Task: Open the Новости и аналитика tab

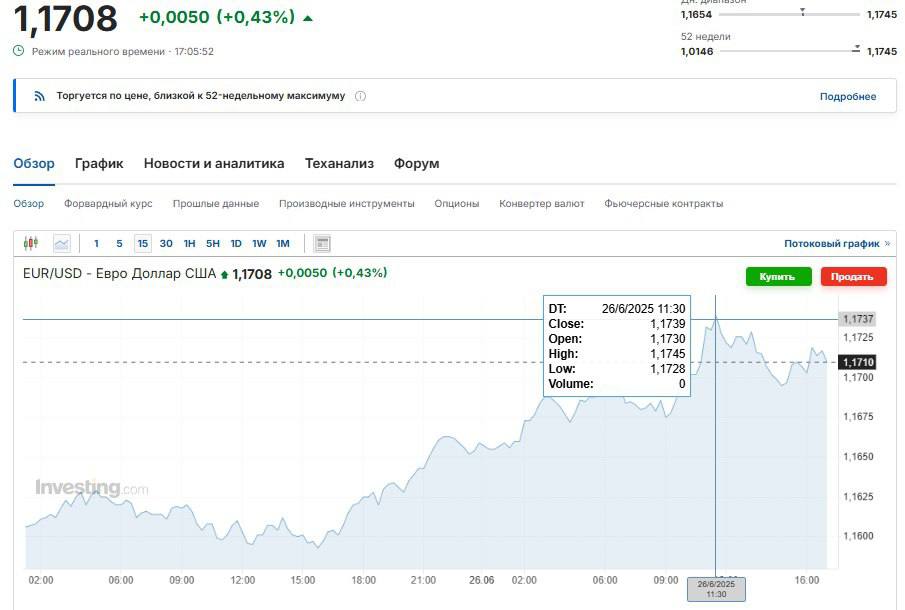Action: click(x=214, y=163)
